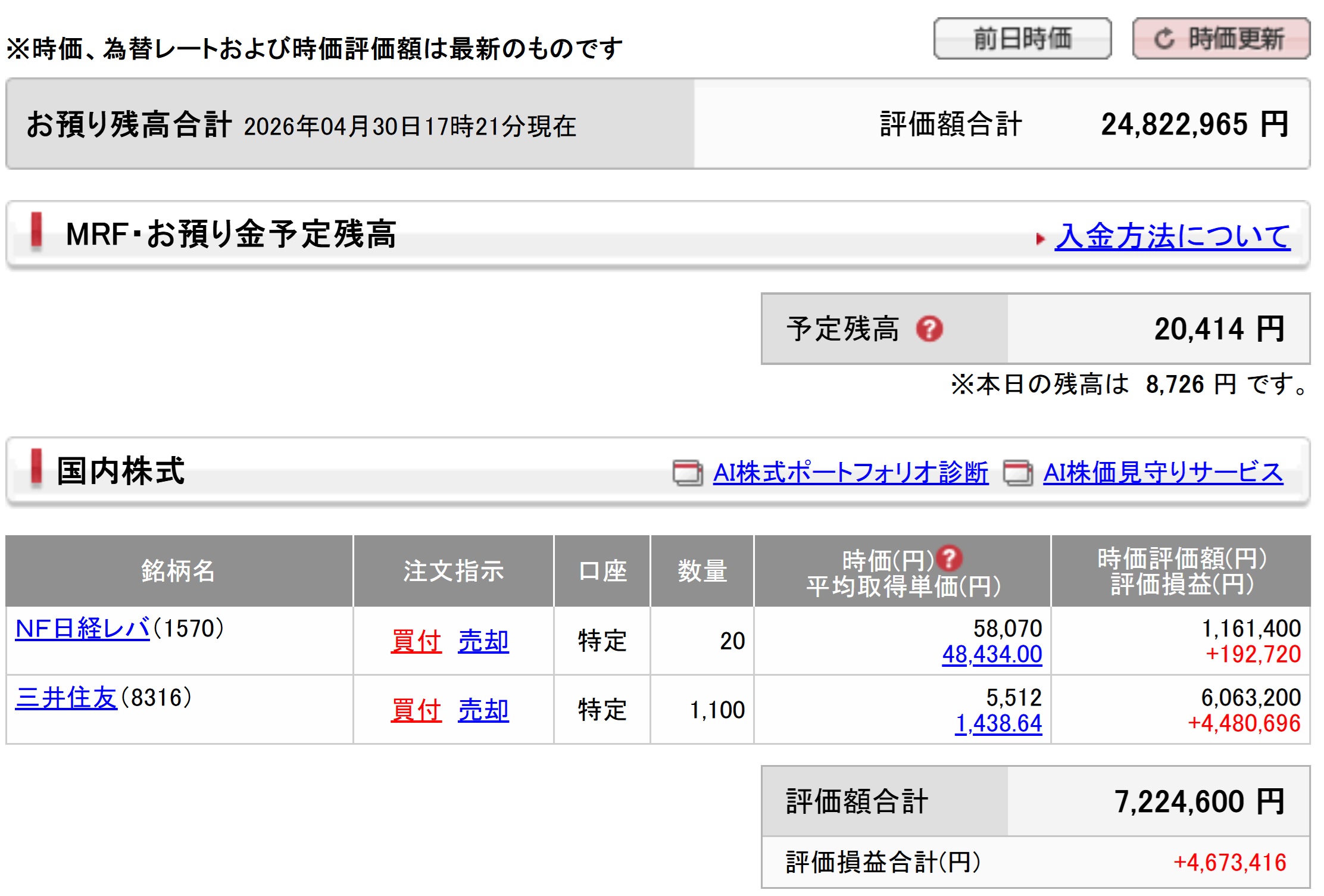The image size is (1324, 896).
Task: Click new-window icon before AI株式ポートフォリオ診断
Action: click(x=688, y=473)
